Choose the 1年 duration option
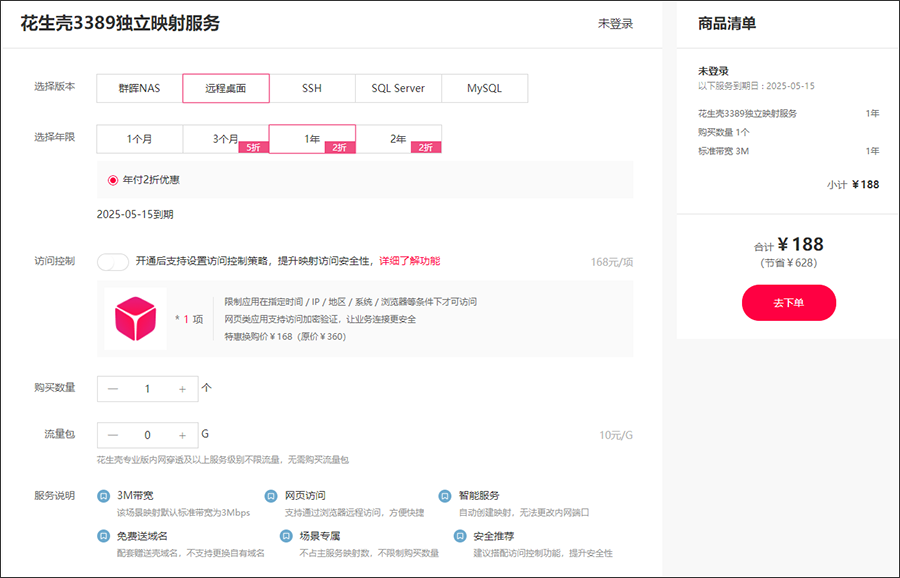The image size is (900, 578). click(312, 139)
